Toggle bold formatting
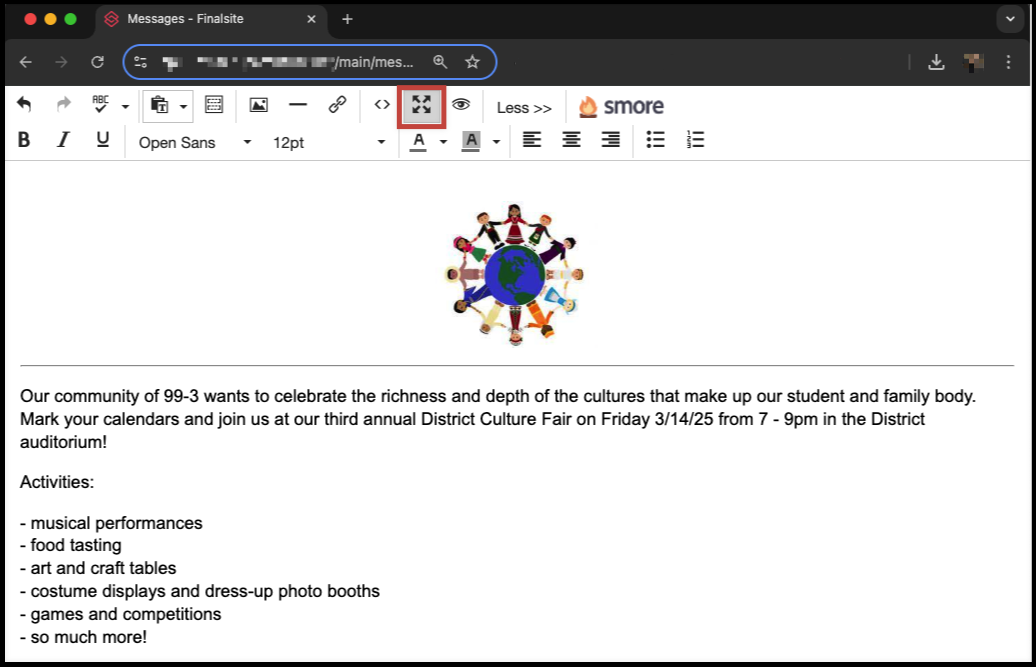 (24, 141)
